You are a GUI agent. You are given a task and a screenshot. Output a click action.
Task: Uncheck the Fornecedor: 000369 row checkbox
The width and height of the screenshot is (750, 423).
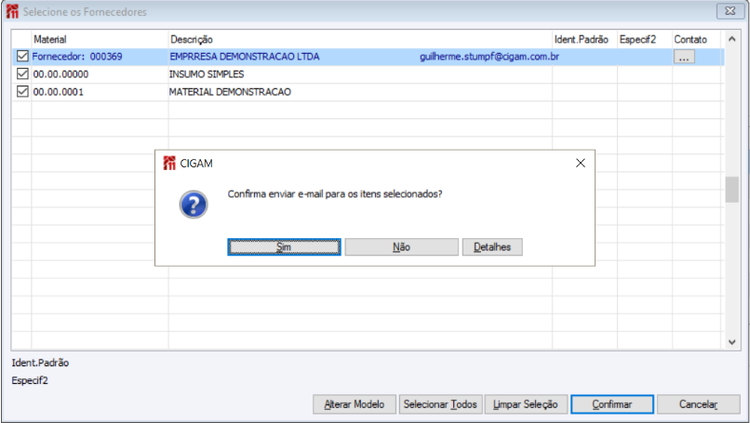point(22,56)
